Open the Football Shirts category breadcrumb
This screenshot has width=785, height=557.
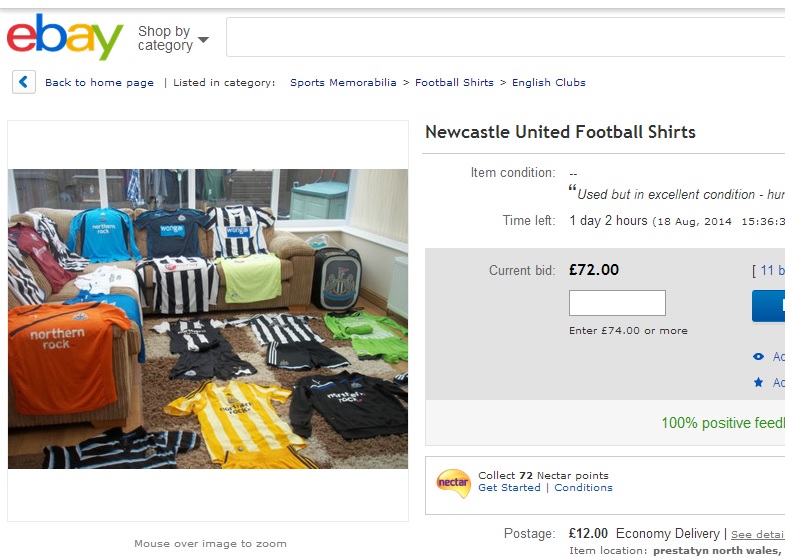pos(454,83)
